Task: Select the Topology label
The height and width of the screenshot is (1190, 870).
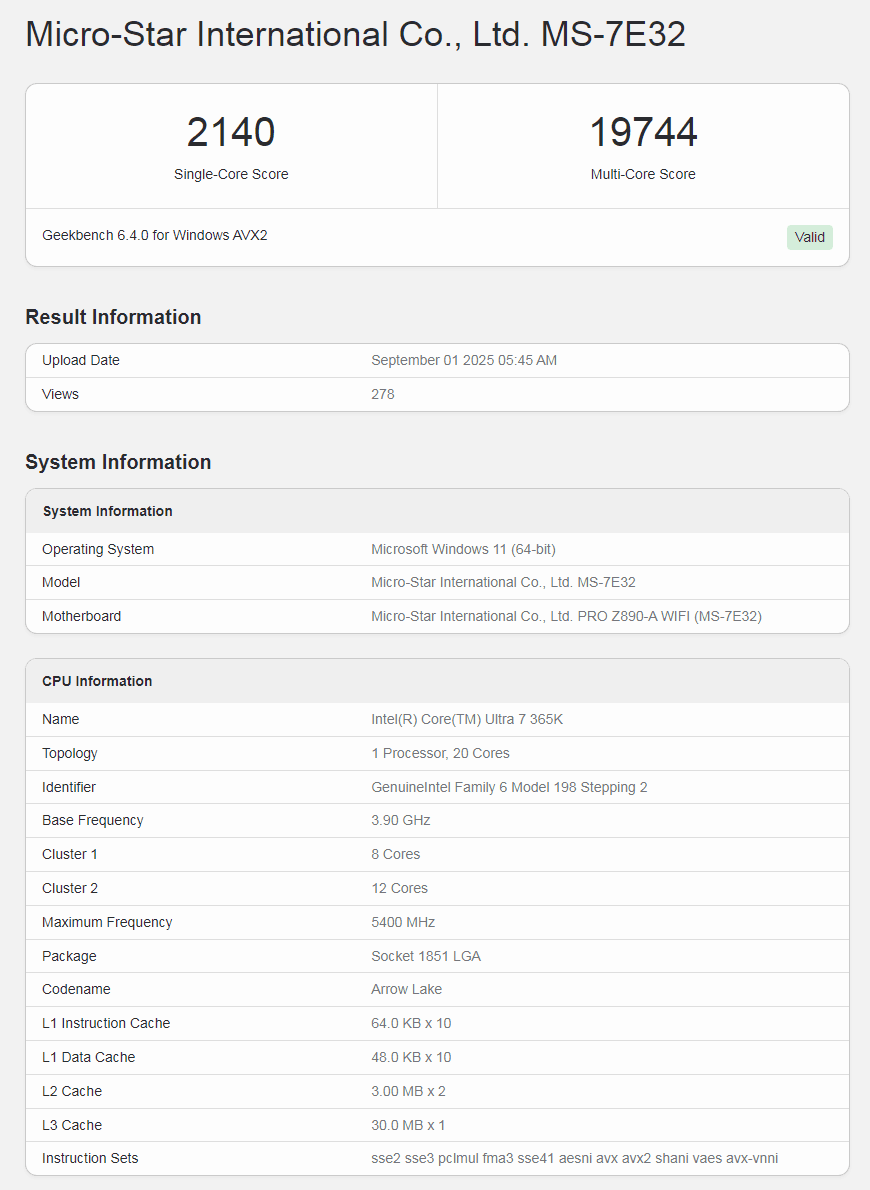Action: 70,753
